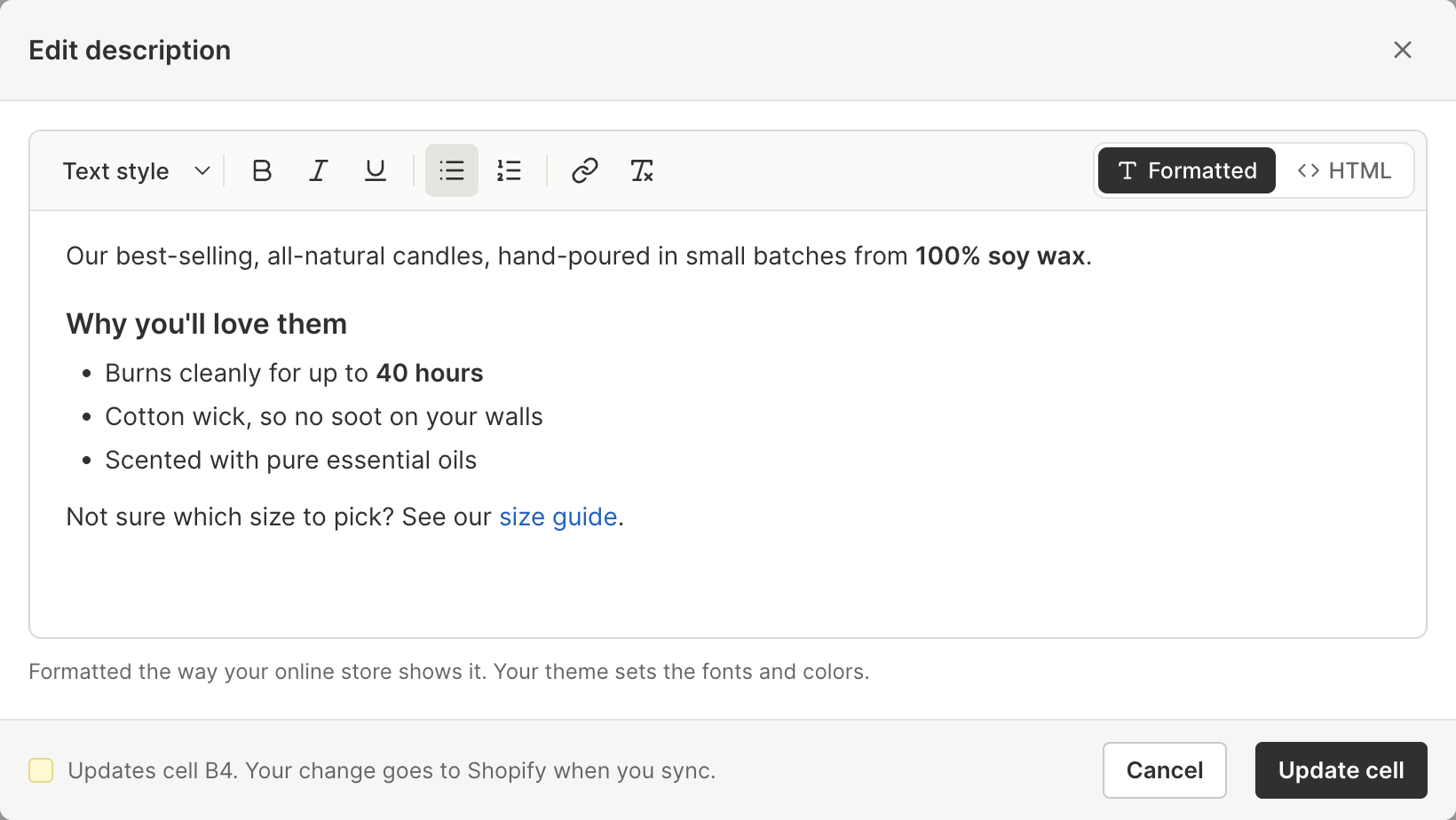1456x820 pixels.
Task: Click the "Cotton wick, so no soot" bullet
Action: [x=324, y=416]
